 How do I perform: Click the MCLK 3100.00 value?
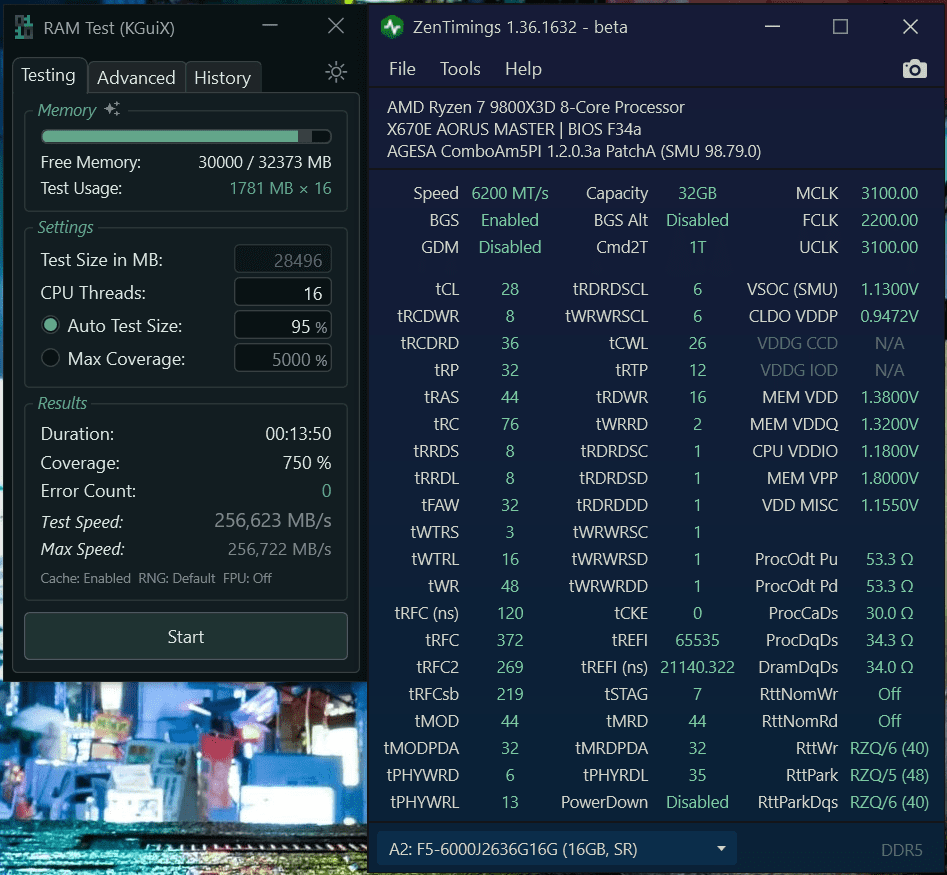coord(889,193)
